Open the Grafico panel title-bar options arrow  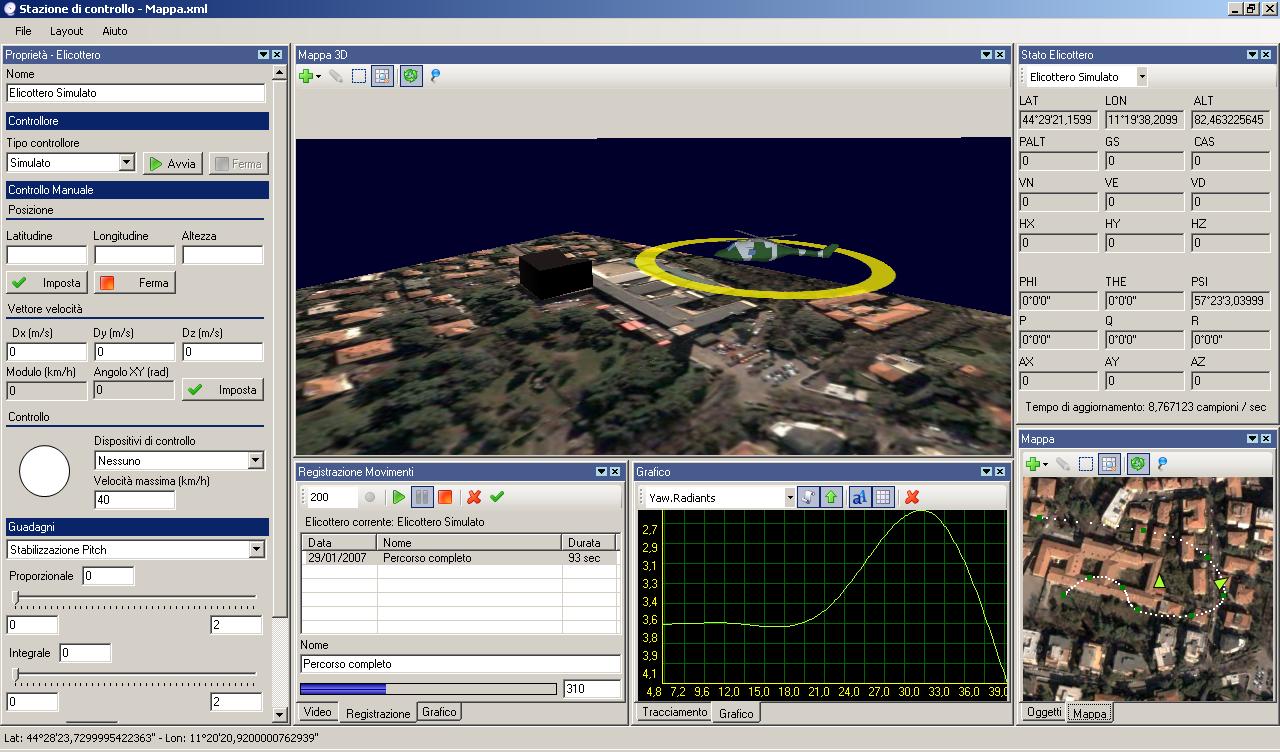tap(986, 472)
